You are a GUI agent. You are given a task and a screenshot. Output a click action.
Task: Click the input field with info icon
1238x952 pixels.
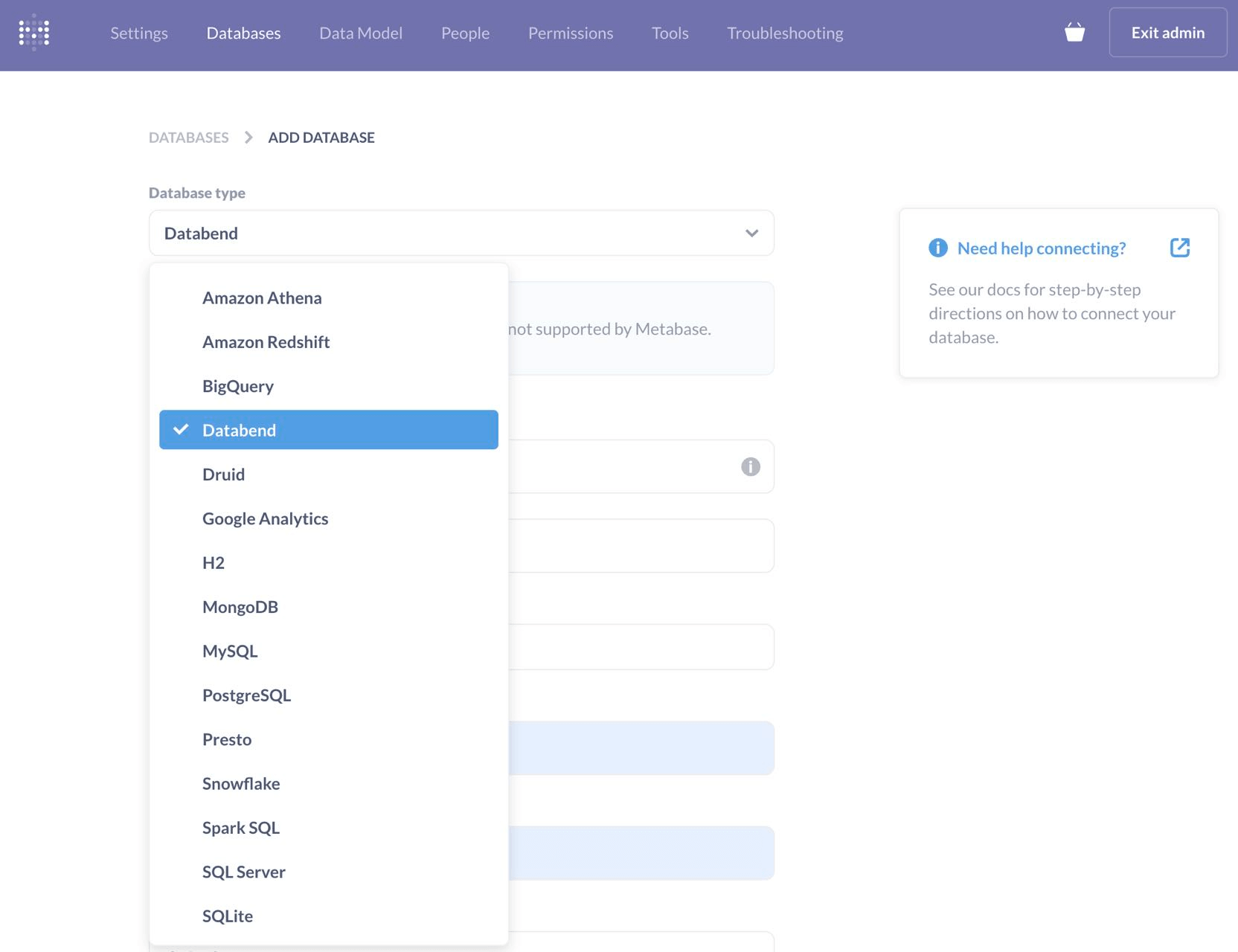tap(641, 466)
